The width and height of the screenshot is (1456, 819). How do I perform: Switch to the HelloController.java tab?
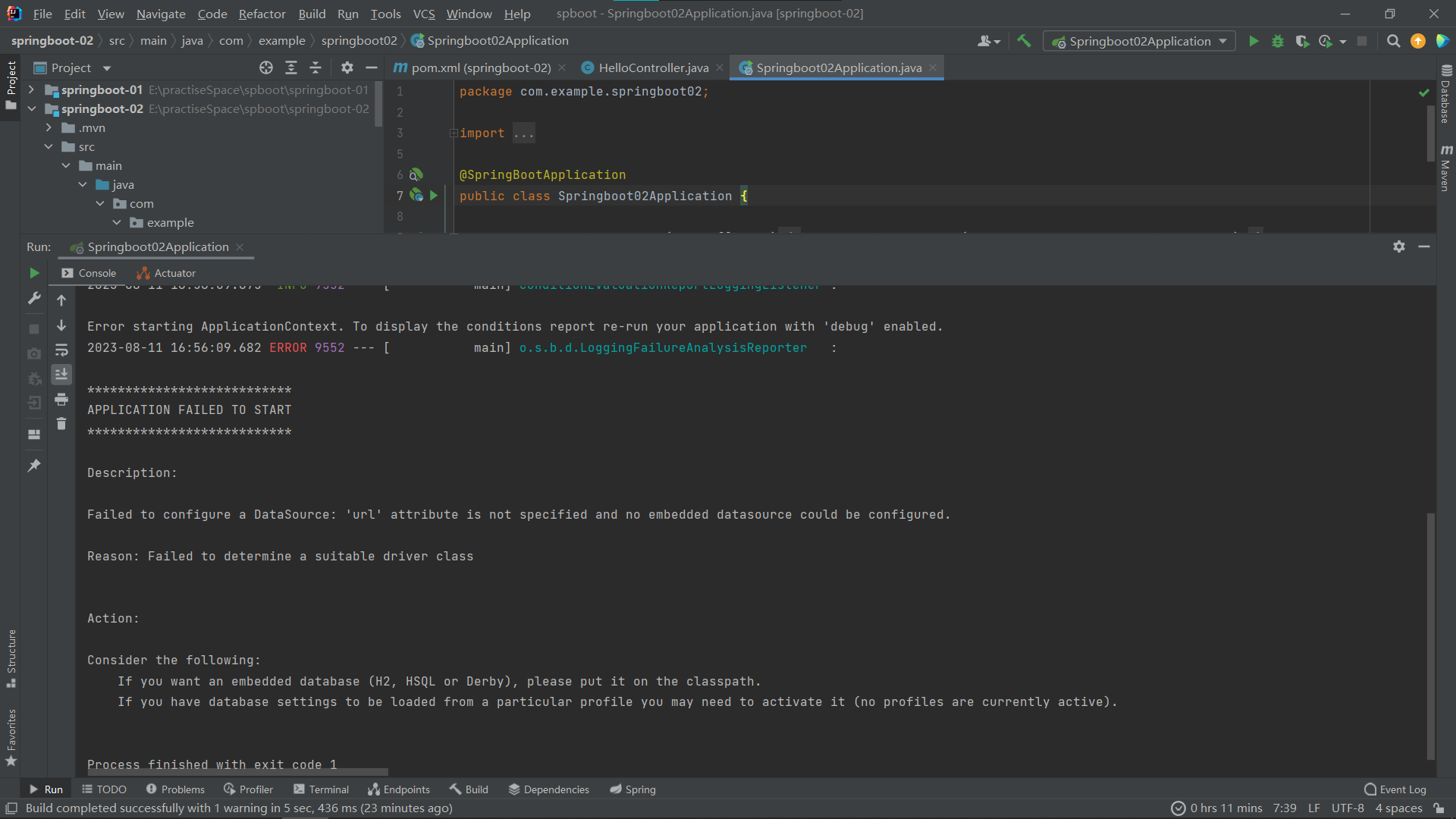click(653, 67)
